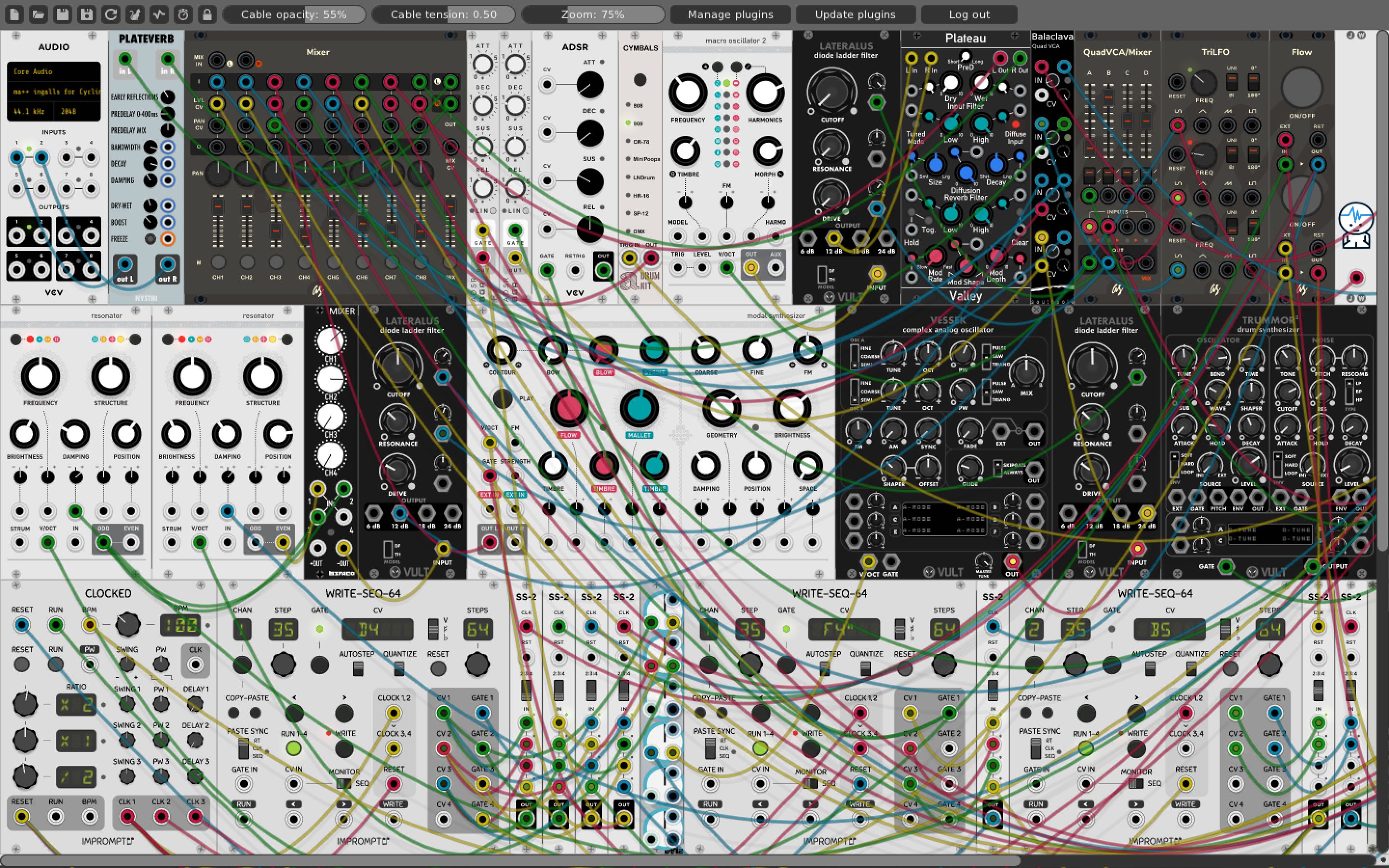Click the Disconnect cables icon
Screen dimensions: 1389x868
[135, 14]
